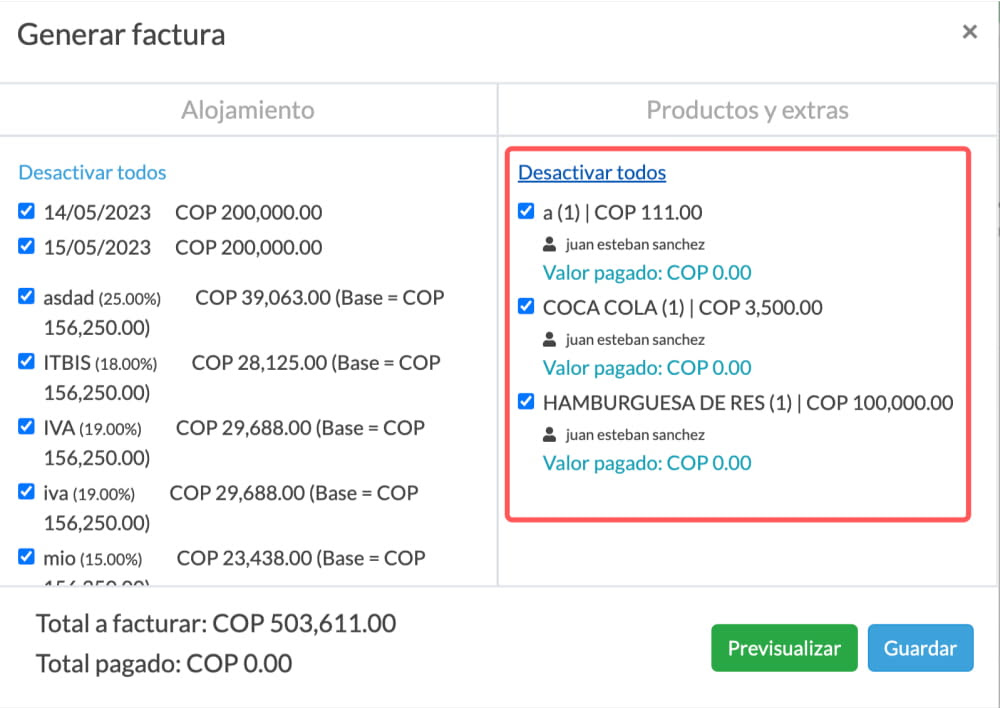Click the person icon under item a (1)
Image resolution: width=1000 pixels, height=708 pixels.
pyautogui.click(x=549, y=244)
